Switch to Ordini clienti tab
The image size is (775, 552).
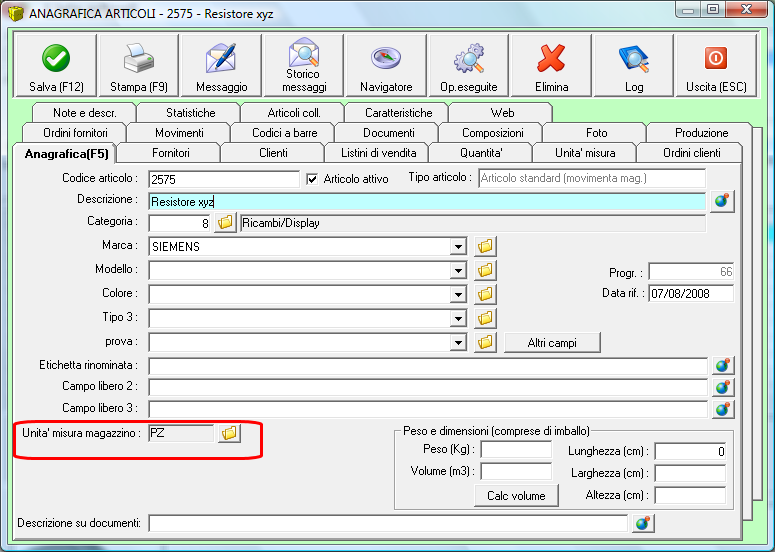click(691, 153)
